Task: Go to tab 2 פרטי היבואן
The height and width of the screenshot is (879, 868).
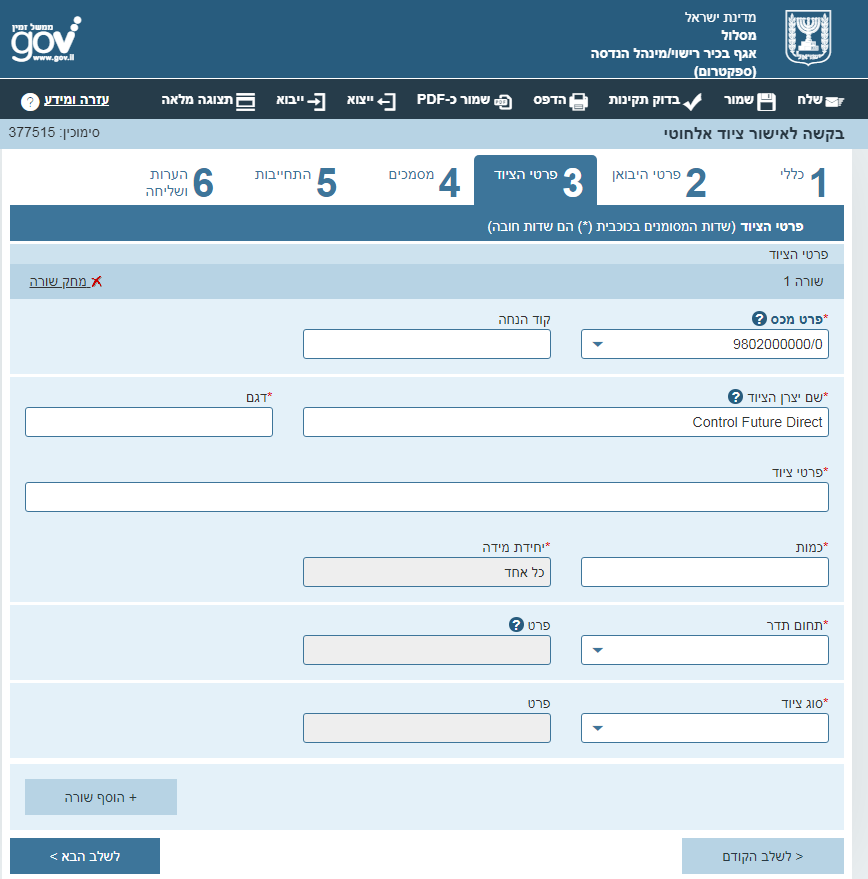Action: 659,182
